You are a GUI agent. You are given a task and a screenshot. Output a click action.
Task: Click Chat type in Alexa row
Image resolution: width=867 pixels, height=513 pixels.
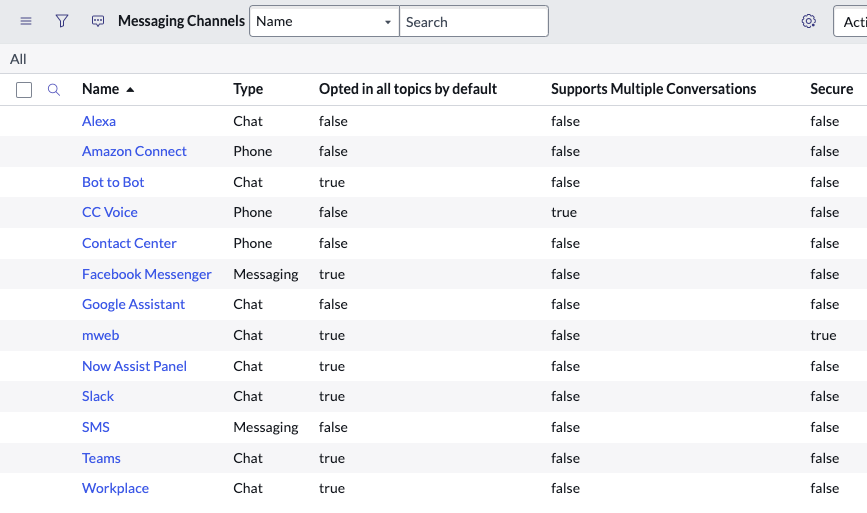pos(248,121)
